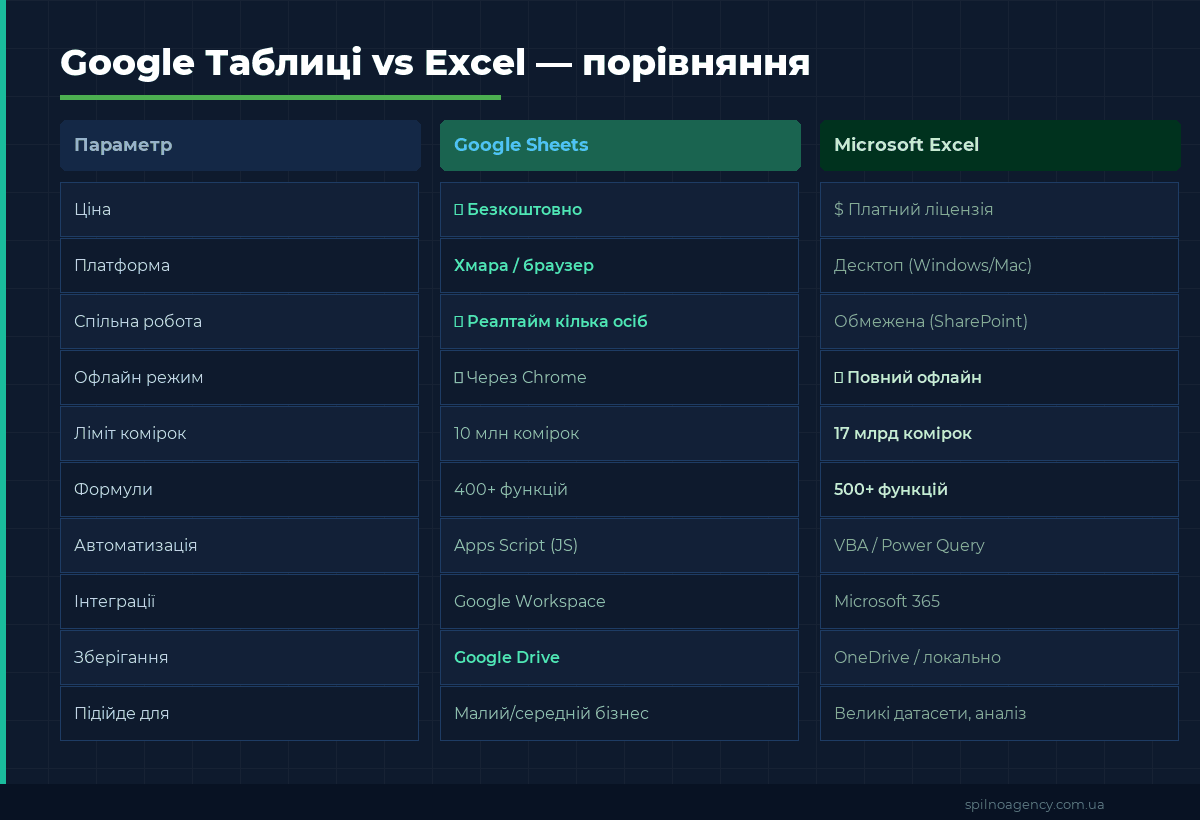
Task: Click the 'Реалтайм кілька осіб' cell
Action: point(619,321)
